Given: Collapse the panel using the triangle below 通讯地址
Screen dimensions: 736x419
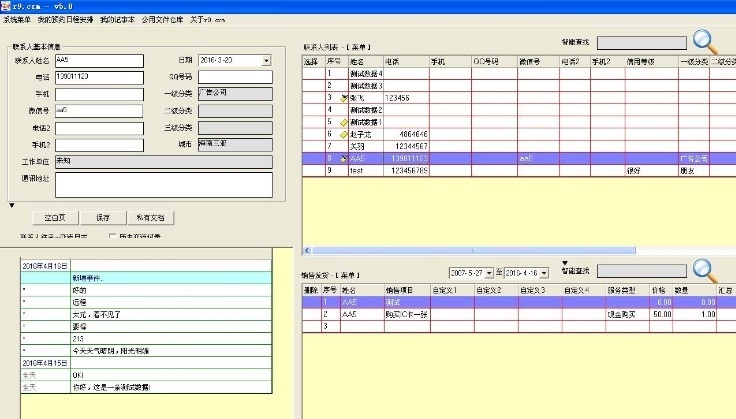Looking at the screenshot, I should click(x=12, y=206).
